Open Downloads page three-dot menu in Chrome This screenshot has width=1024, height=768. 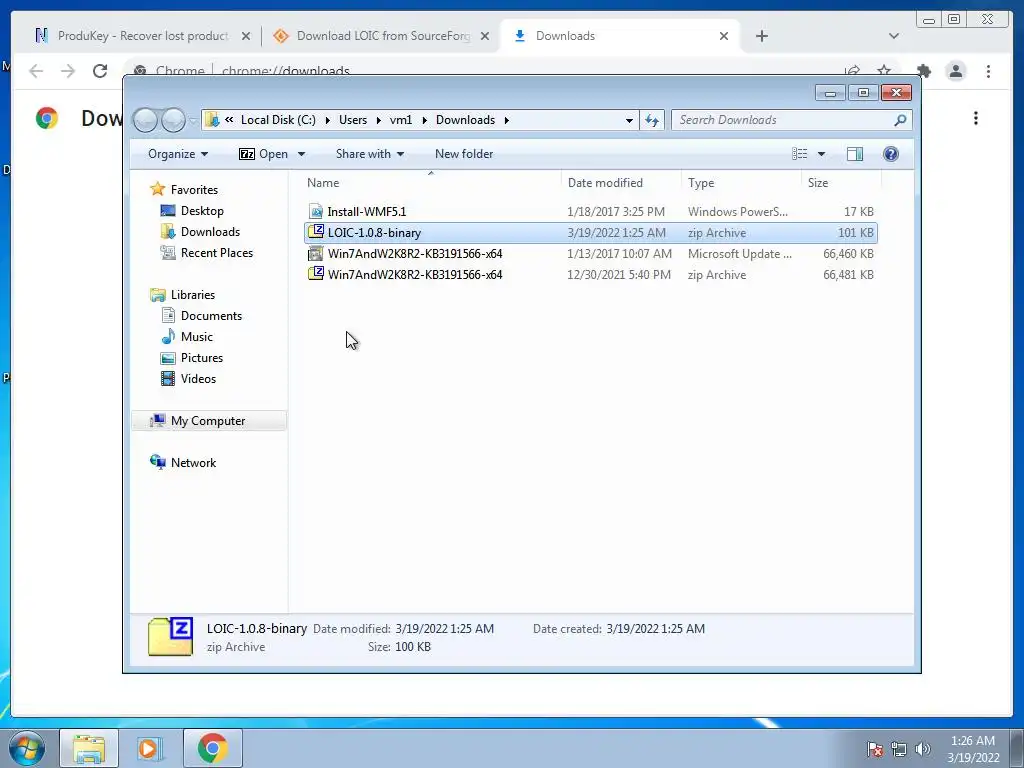click(x=976, y=118)
